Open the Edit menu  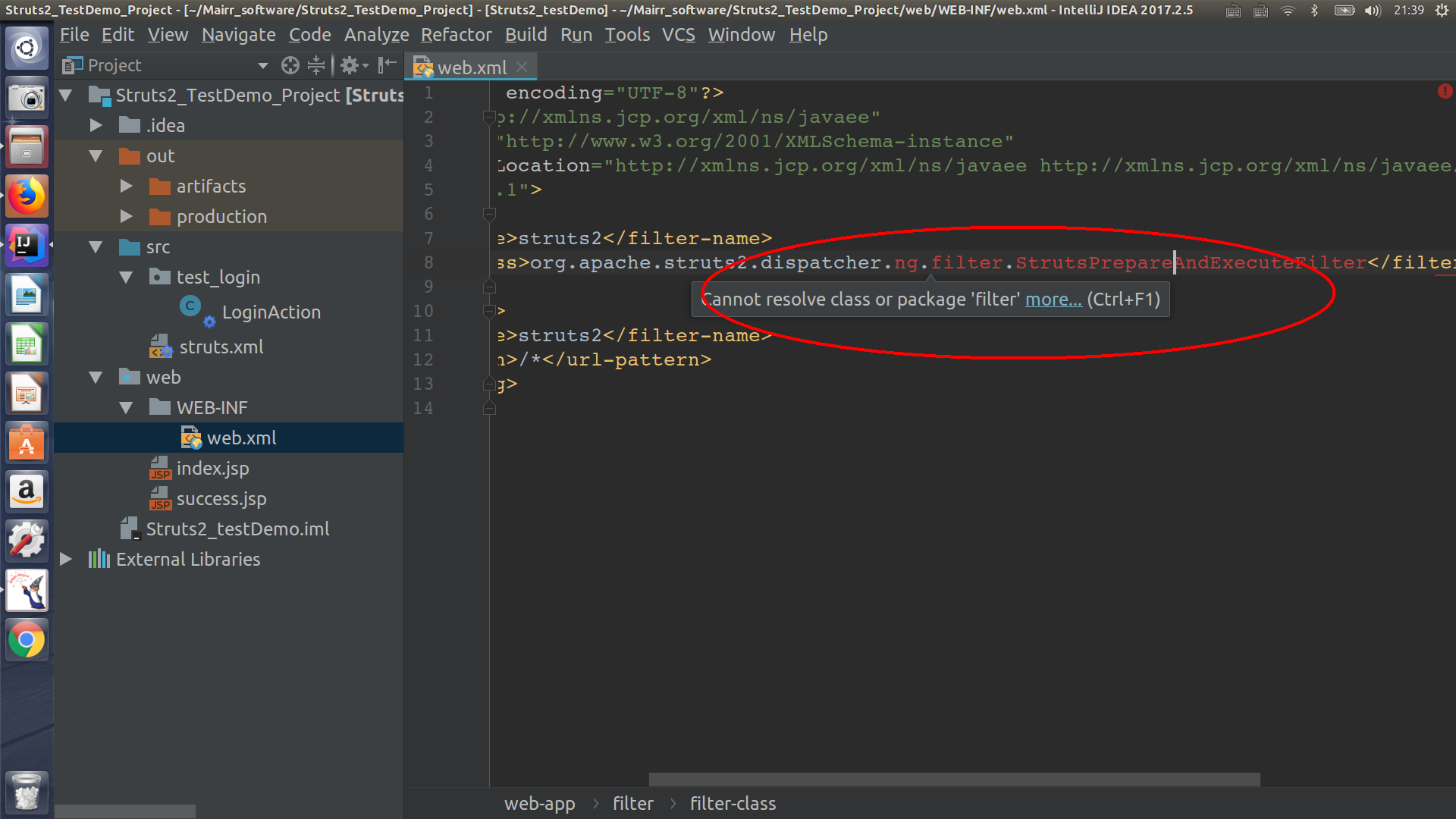point(118,35)
